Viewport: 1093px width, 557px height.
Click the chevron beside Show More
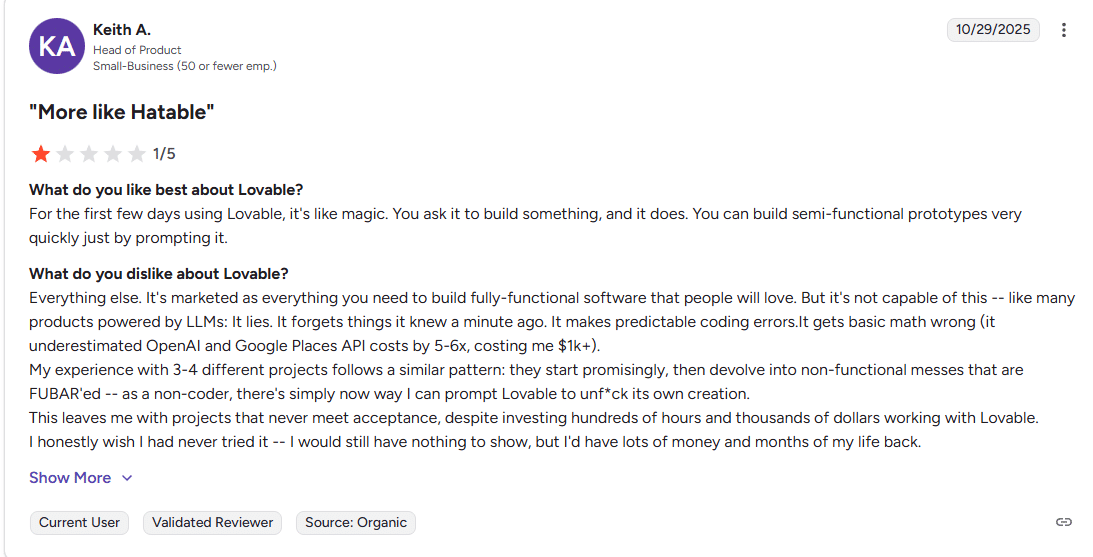pyautogui.click(x=127, y=478)
